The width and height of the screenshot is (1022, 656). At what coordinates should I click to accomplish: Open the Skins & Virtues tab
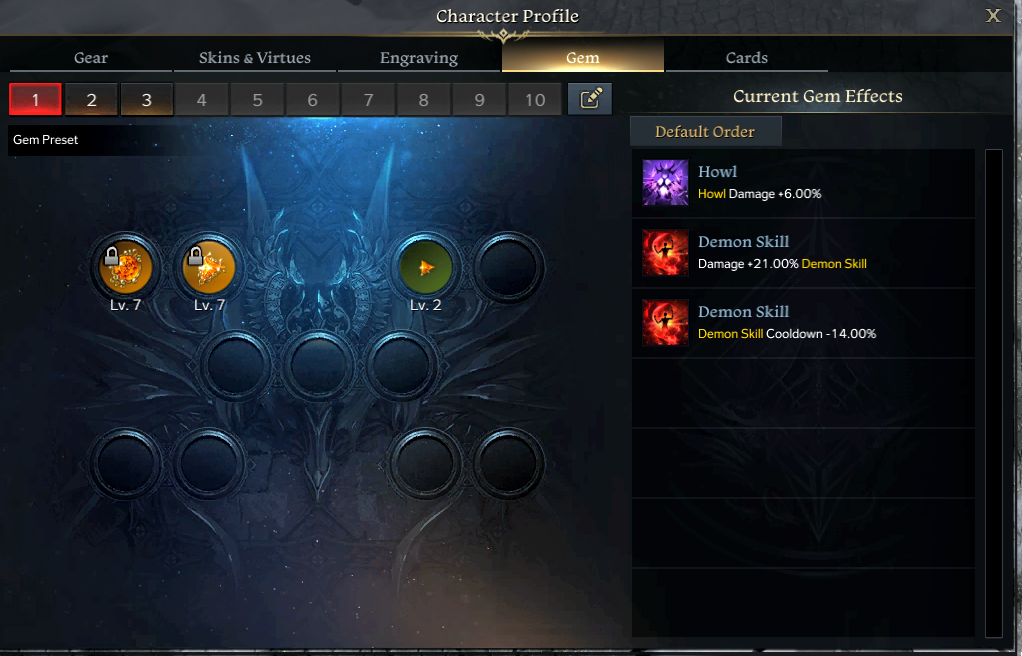click(255, 57)
